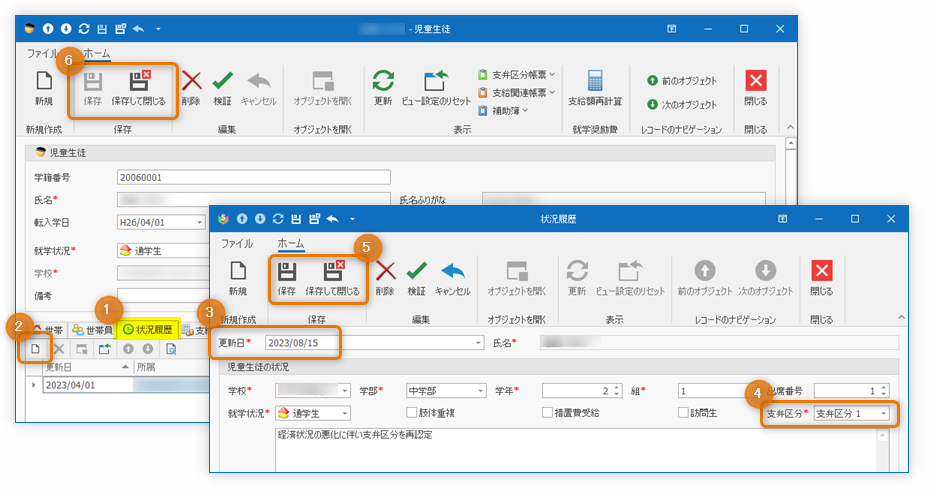Collapse the 状況履歴 ribbon with the chevron
The height and width of the screenshot is (491, 933).
point(901,317)
